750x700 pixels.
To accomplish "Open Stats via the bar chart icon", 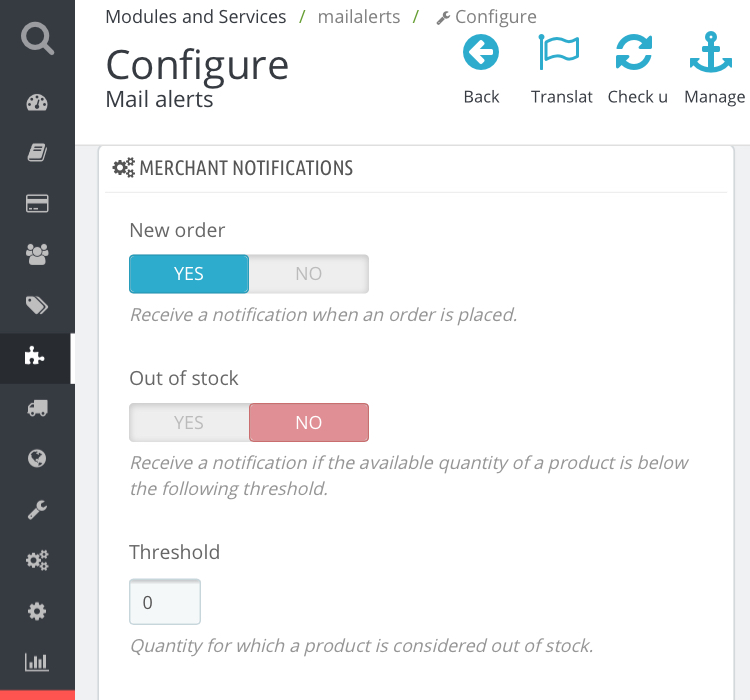I will tap(37, 662).
